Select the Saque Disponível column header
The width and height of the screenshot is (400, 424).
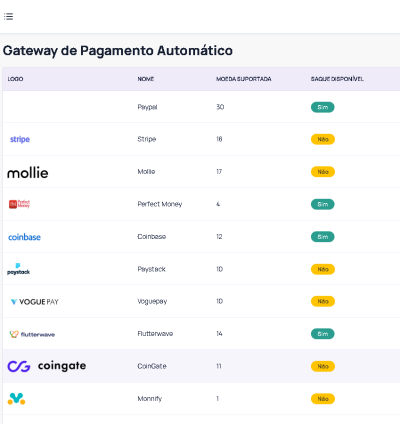pyautogui.click(x=337, y=79)
